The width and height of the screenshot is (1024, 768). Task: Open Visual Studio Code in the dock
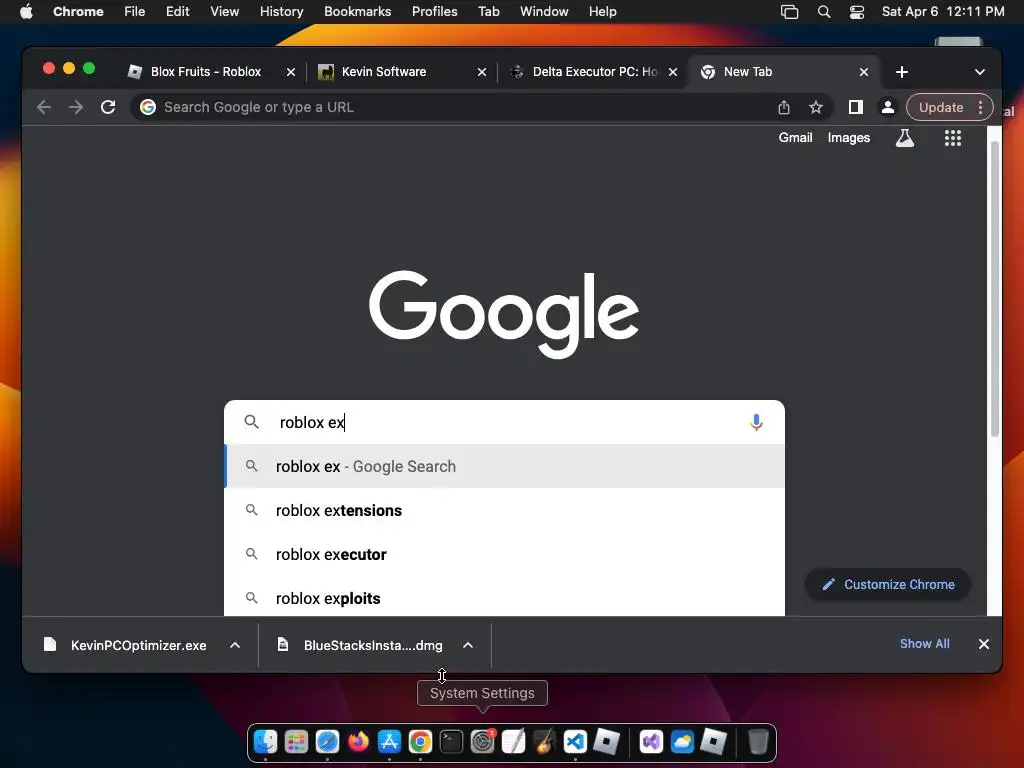tap(575, 742)
